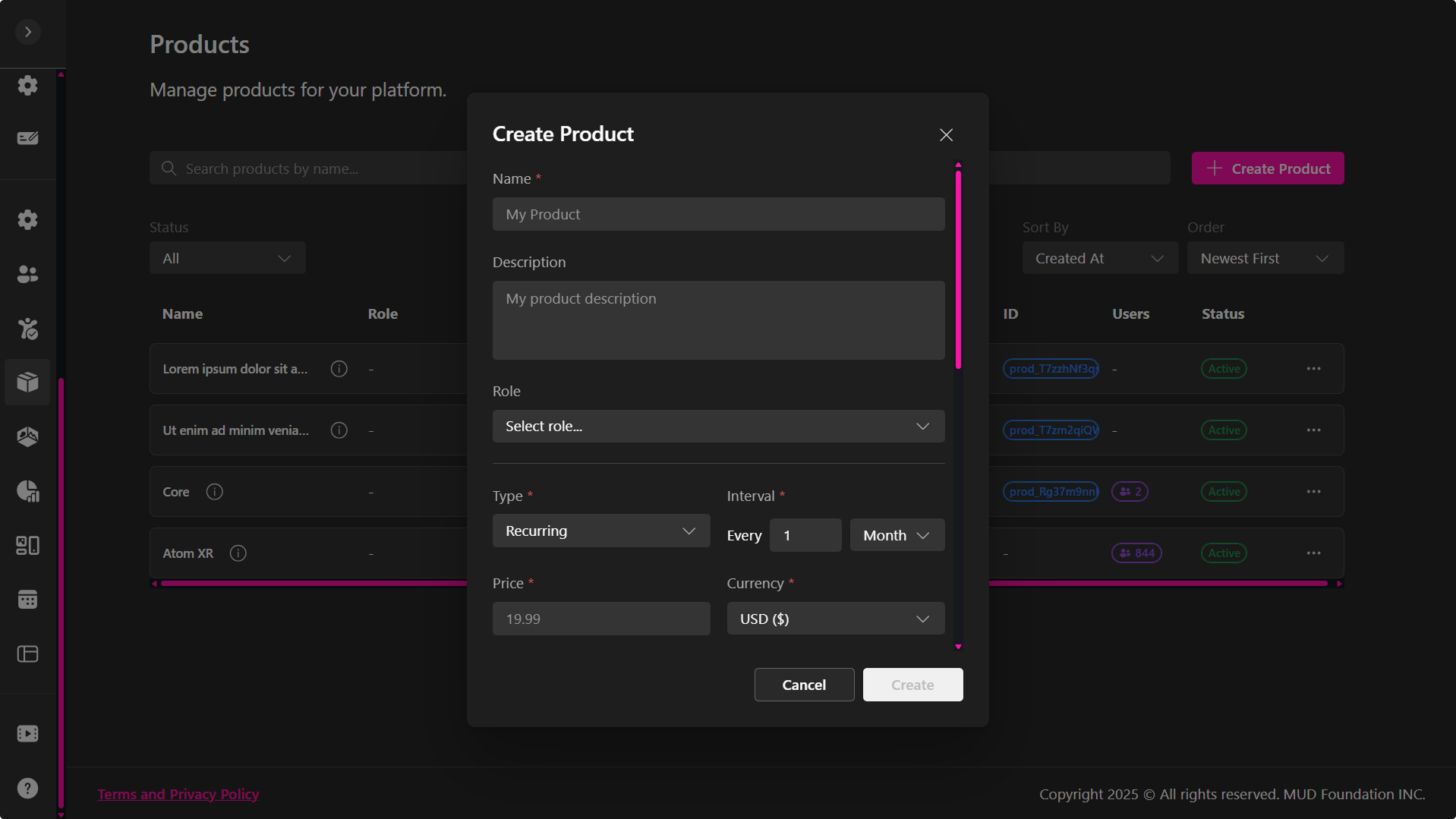Expand the Type dropdown showing Recurring
The height and width of the screenshot is (819, 1456).
point(600,531)
